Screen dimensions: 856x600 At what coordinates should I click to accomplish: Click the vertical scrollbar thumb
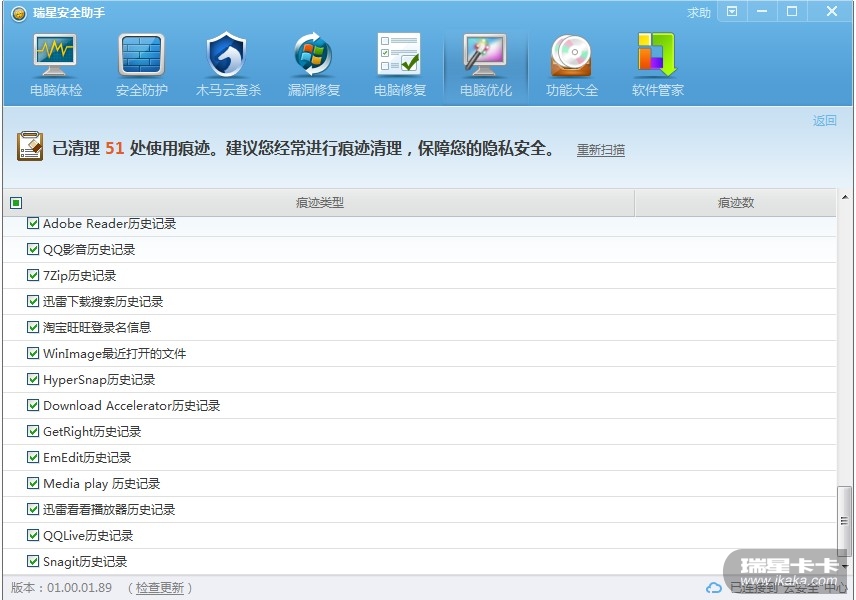click(845, 521)
